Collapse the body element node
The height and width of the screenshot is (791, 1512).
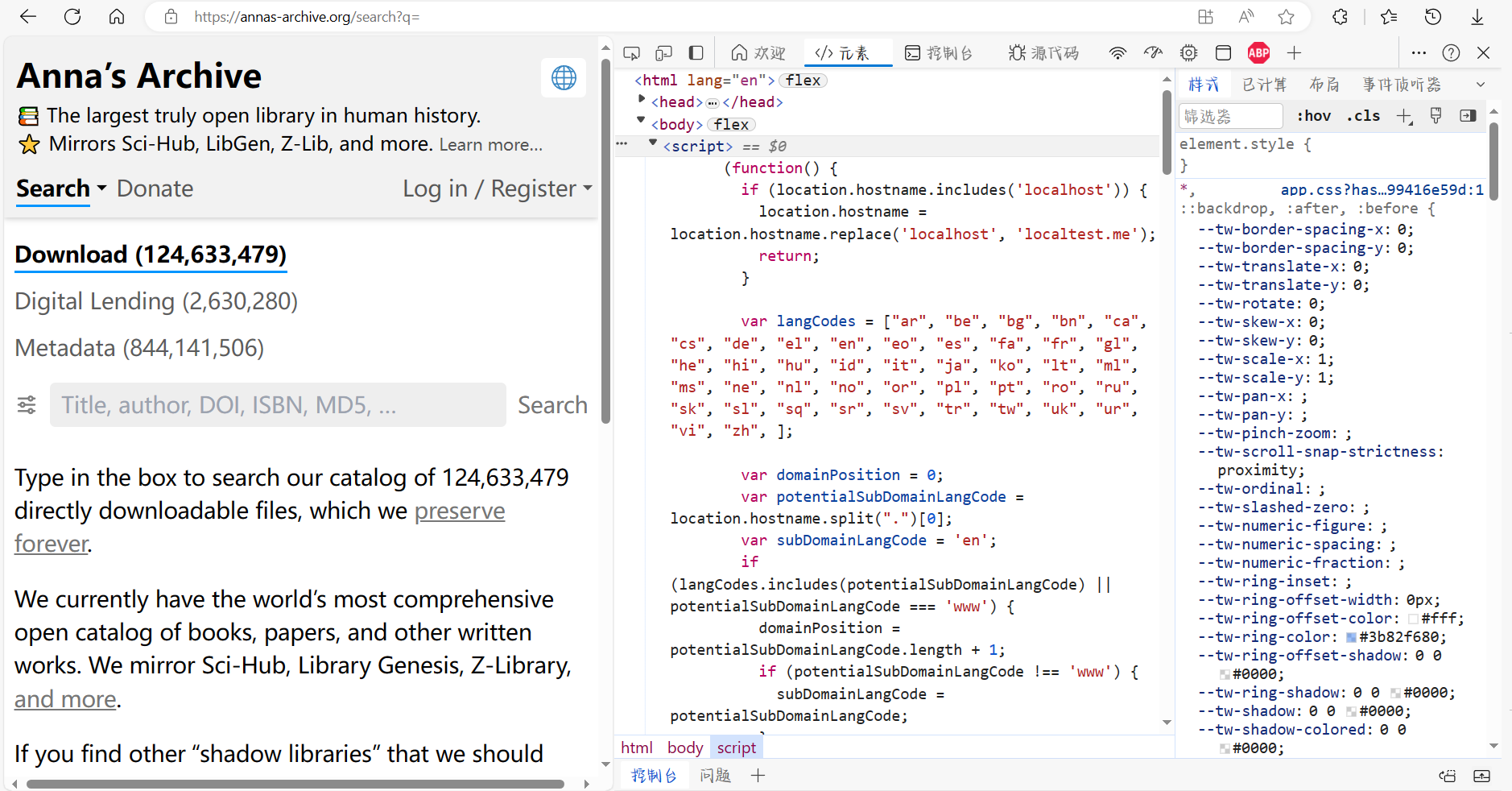coord(642,120)
